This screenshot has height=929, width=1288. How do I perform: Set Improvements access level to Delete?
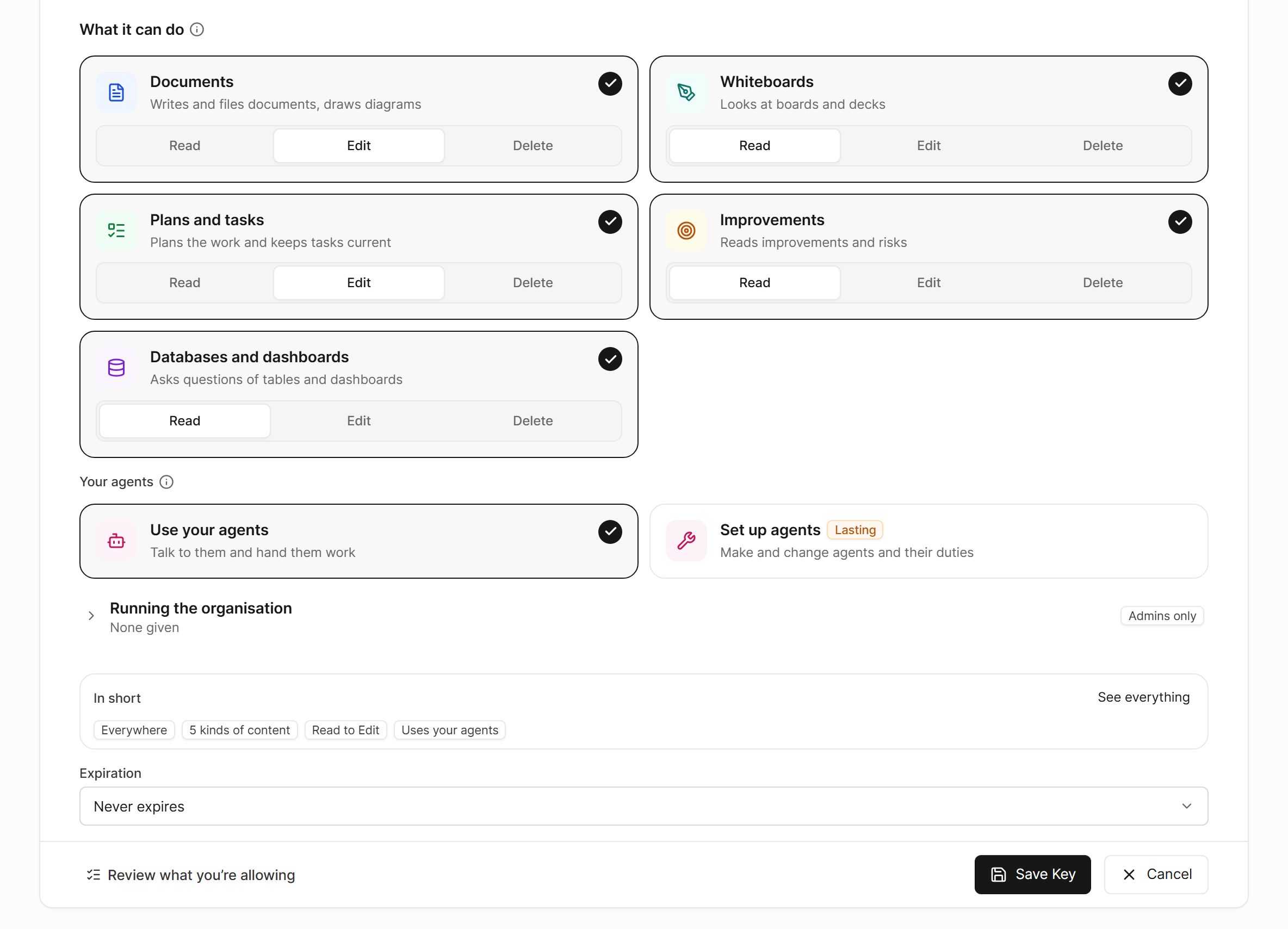click(1103, 283)
